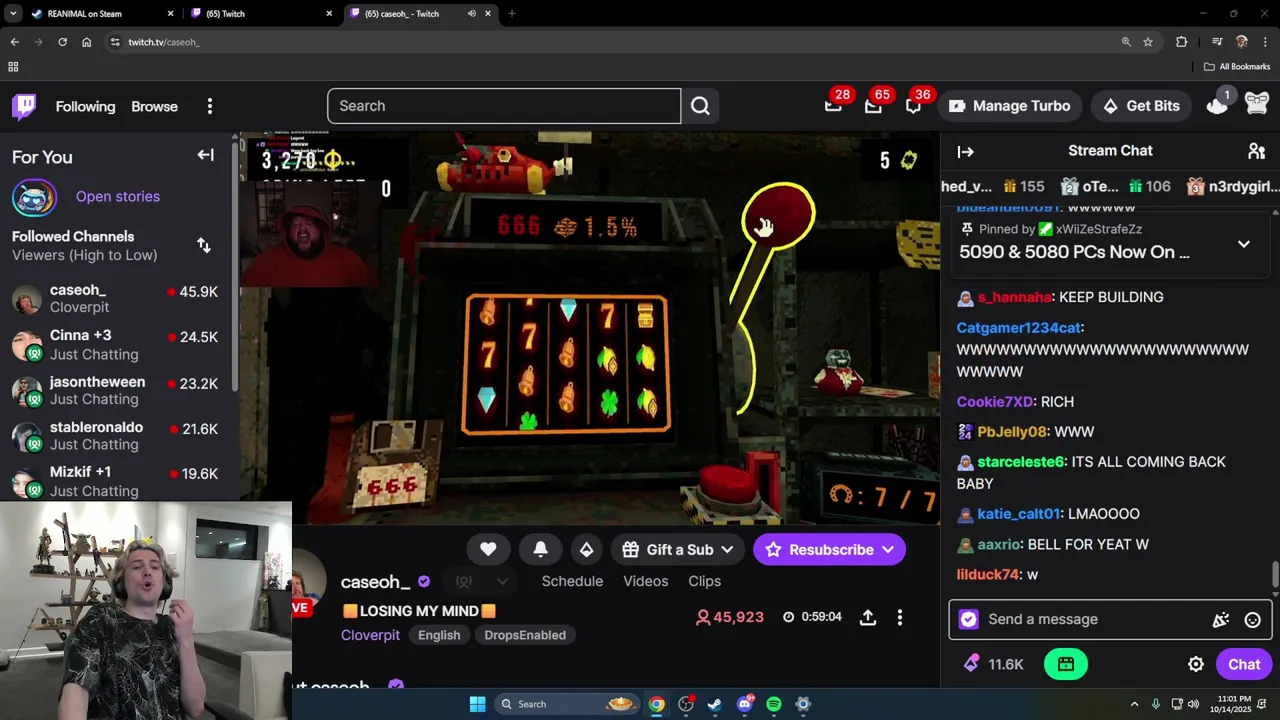Toggle the notification bell for caseoh_
This screenshot has width=1280, height=720.
540,549
